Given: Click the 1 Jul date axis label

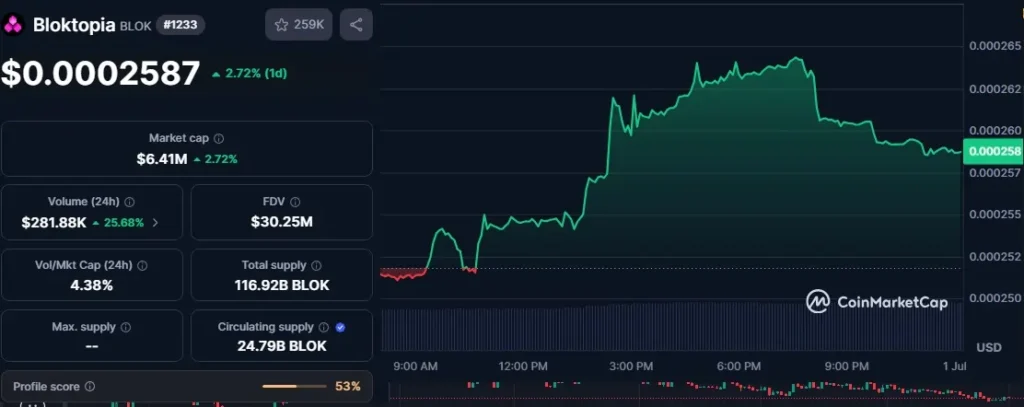Looking at the screenshot, I should coord(955,366).
